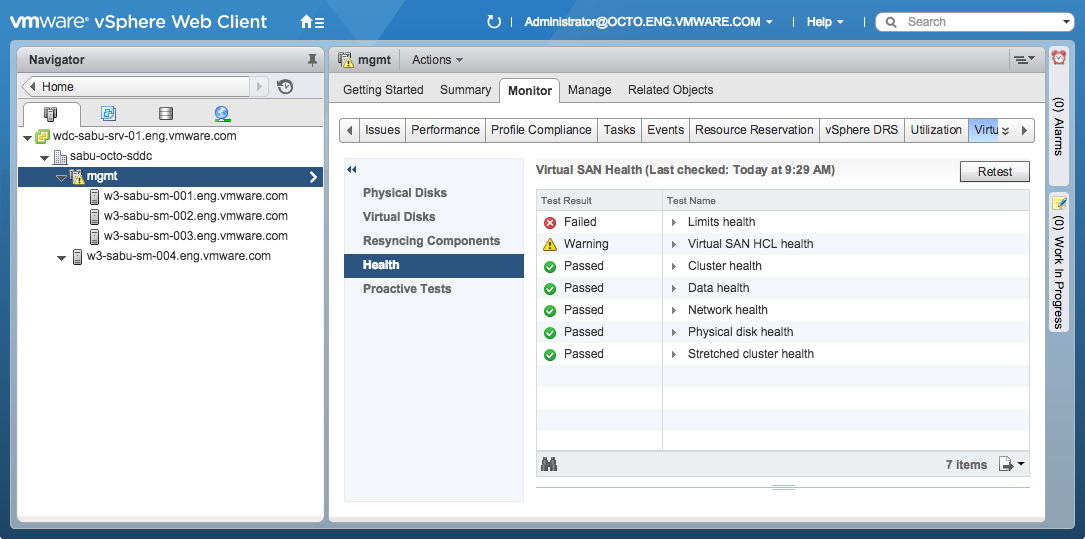Collapse wdc-sabu-srv-01 vCenter node

point(27,138)
